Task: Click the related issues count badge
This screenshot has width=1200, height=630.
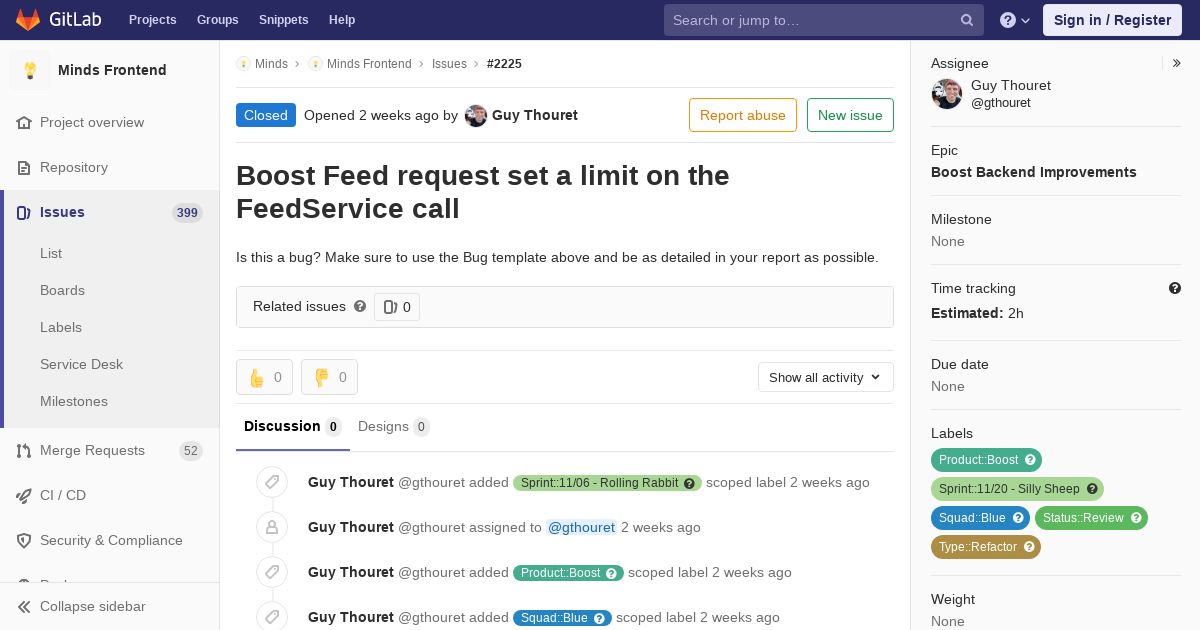Action: pos(397,307)
